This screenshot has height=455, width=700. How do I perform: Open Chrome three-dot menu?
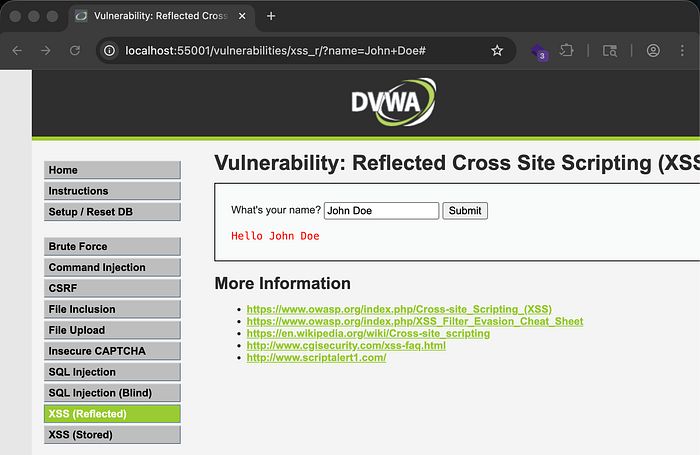click(682, 50)
